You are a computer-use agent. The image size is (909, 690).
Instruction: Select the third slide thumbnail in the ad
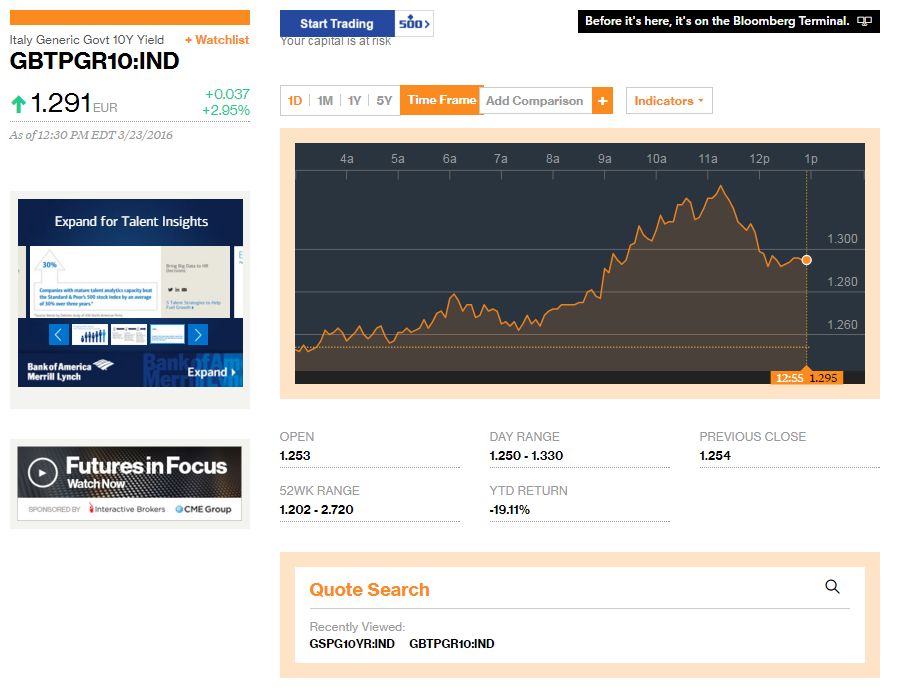click(x=167, y=335)
